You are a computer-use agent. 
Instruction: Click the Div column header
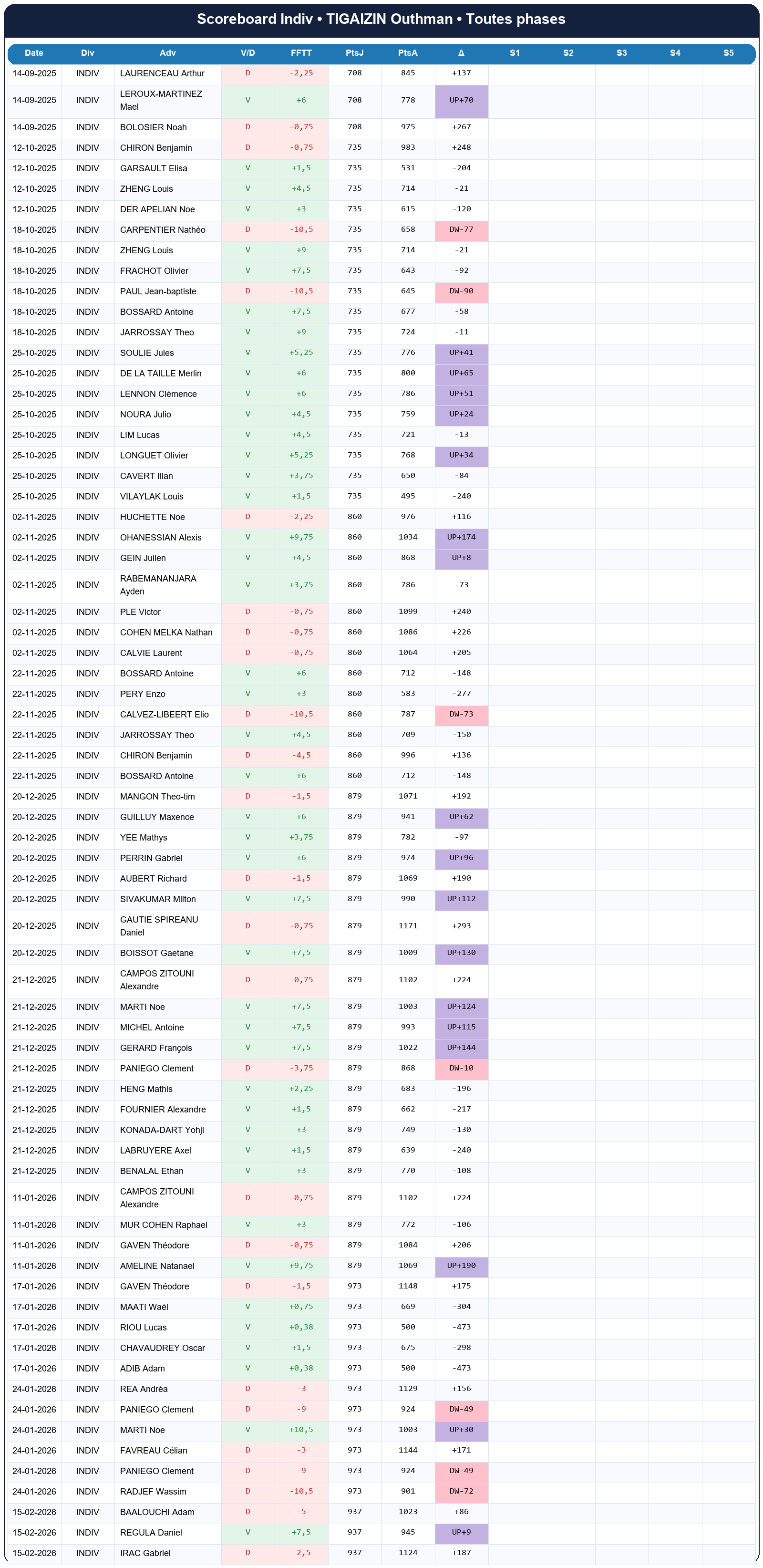click(88, 53)
